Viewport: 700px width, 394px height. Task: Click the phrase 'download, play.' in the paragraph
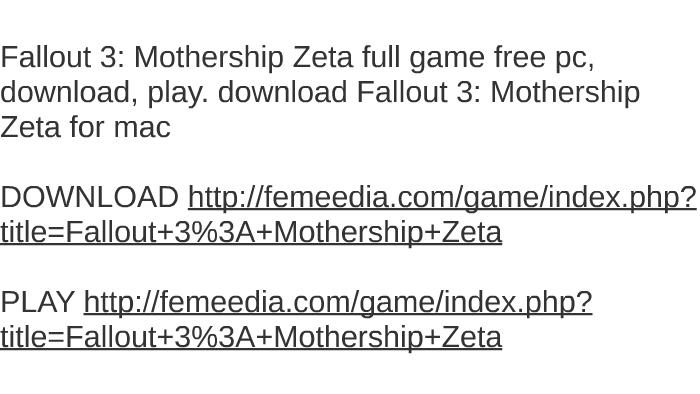pyautogui.click(x=104, y=93)
